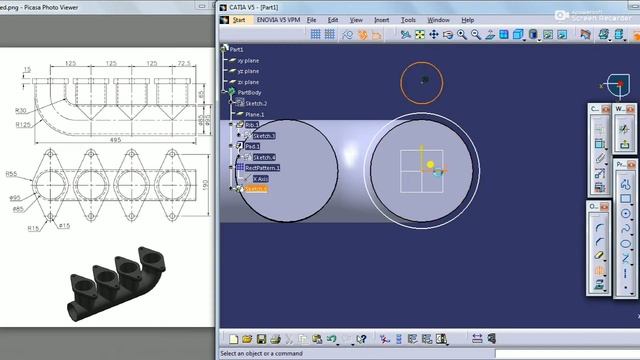This screenshot has width=640, height=360.
Task: Open Spline tool flyout arrow
Action: pyautogui.click(x=632, y=234)
